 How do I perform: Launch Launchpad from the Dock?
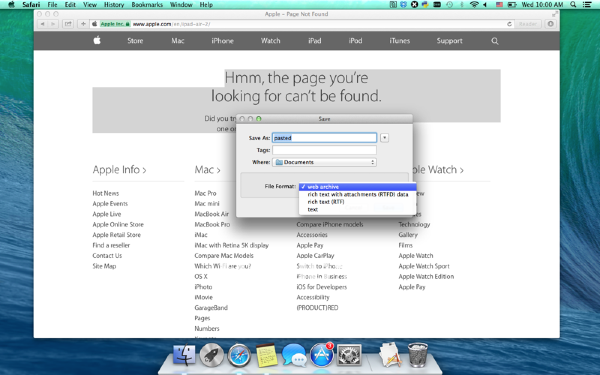pyautogui.click(x=212, y=355)
